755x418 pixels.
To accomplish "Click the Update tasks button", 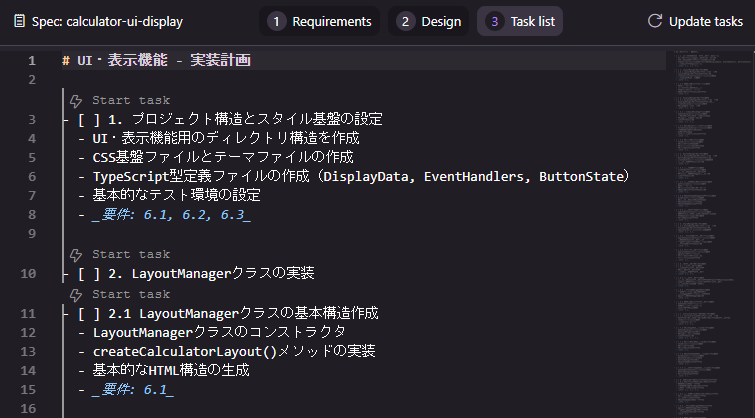I will (x=695, y=21).
